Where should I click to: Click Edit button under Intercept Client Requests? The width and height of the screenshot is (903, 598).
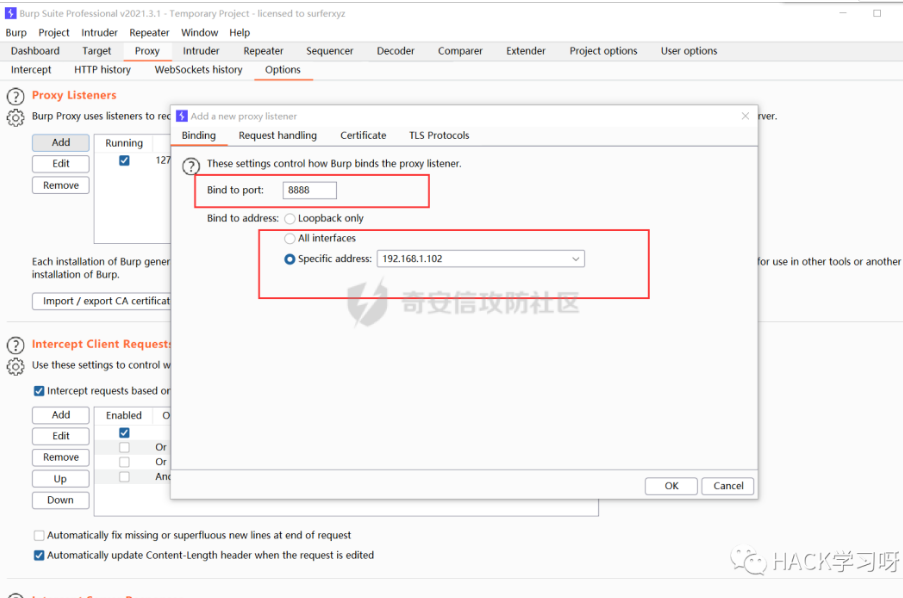[x=60, y=436]
